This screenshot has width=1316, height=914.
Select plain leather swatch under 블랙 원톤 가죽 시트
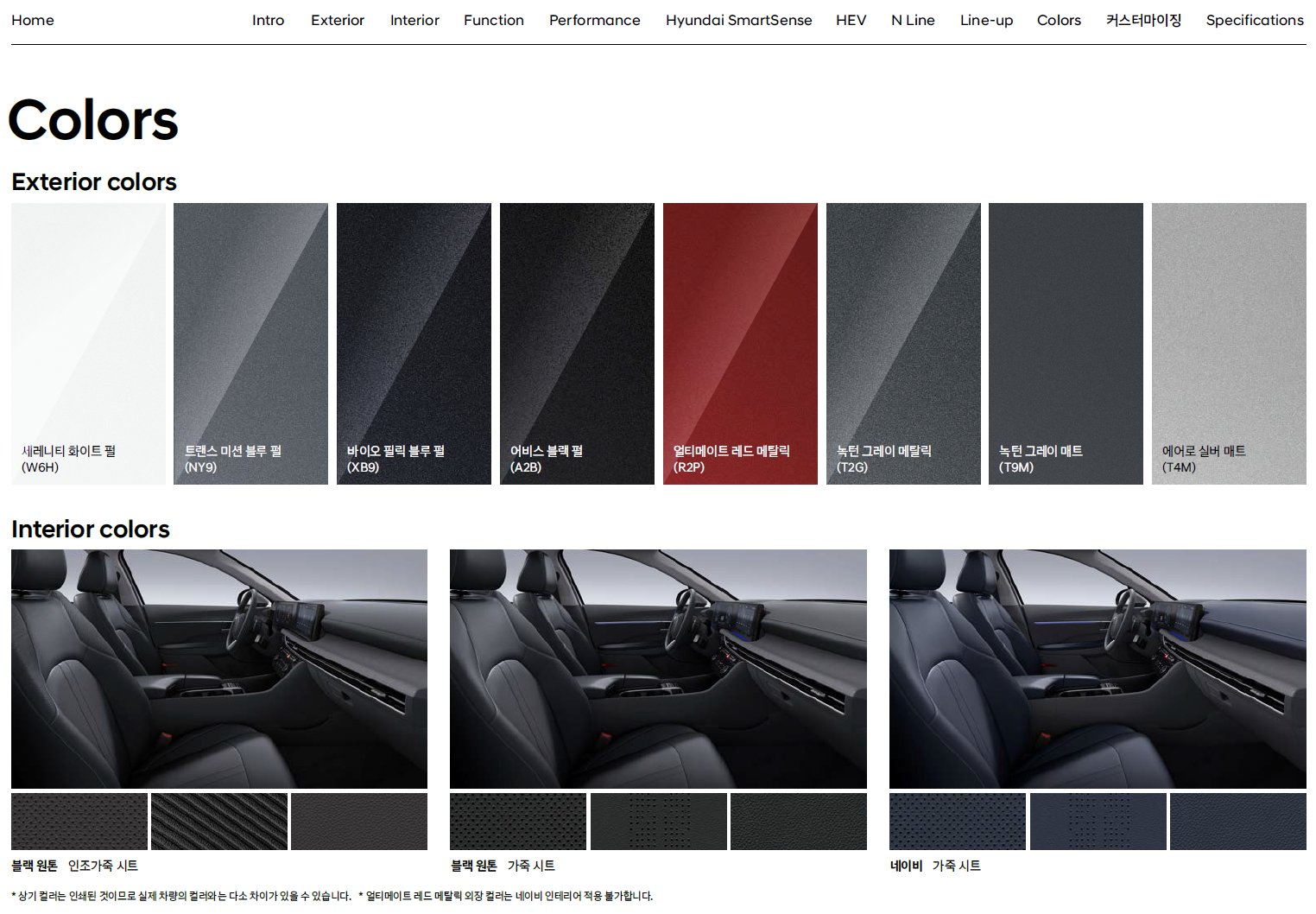coord(799,822)
